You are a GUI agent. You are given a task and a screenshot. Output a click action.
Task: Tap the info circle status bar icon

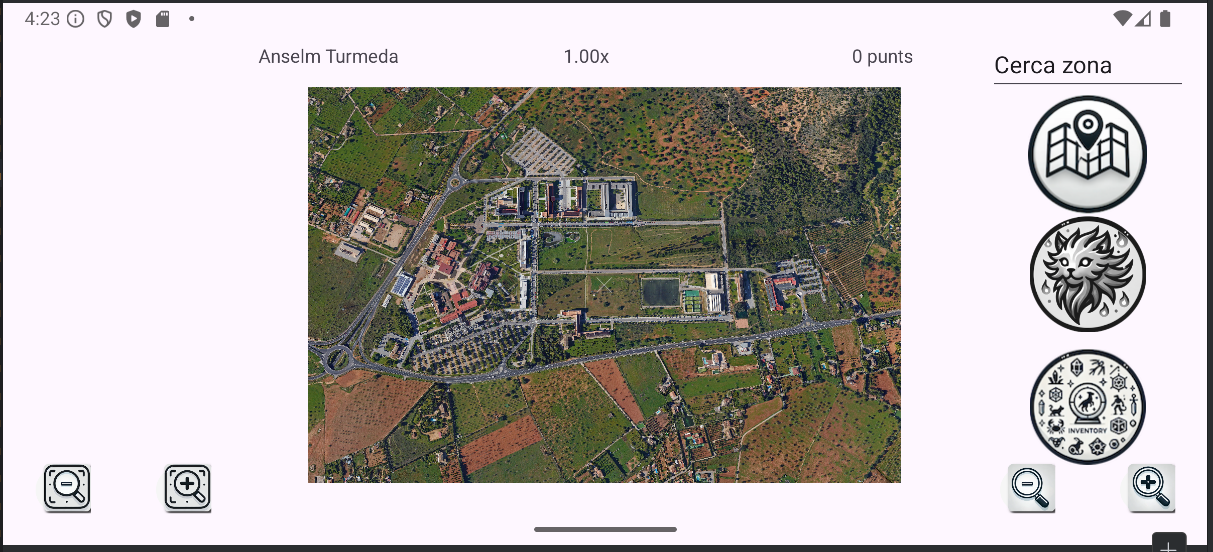click(x=76, y=19)
